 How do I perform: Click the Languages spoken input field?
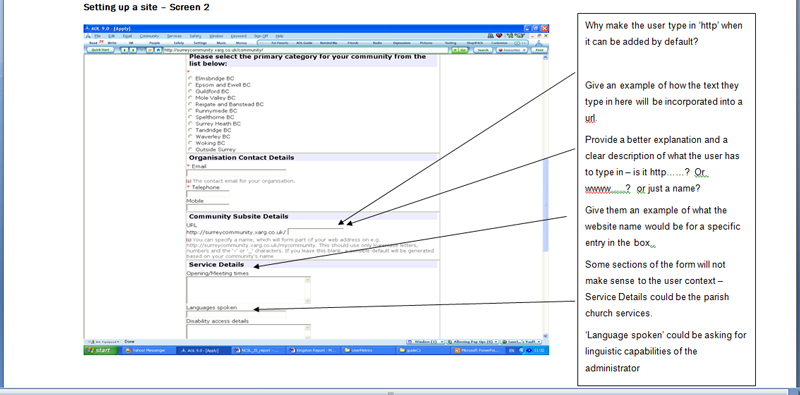pos(236,314)
